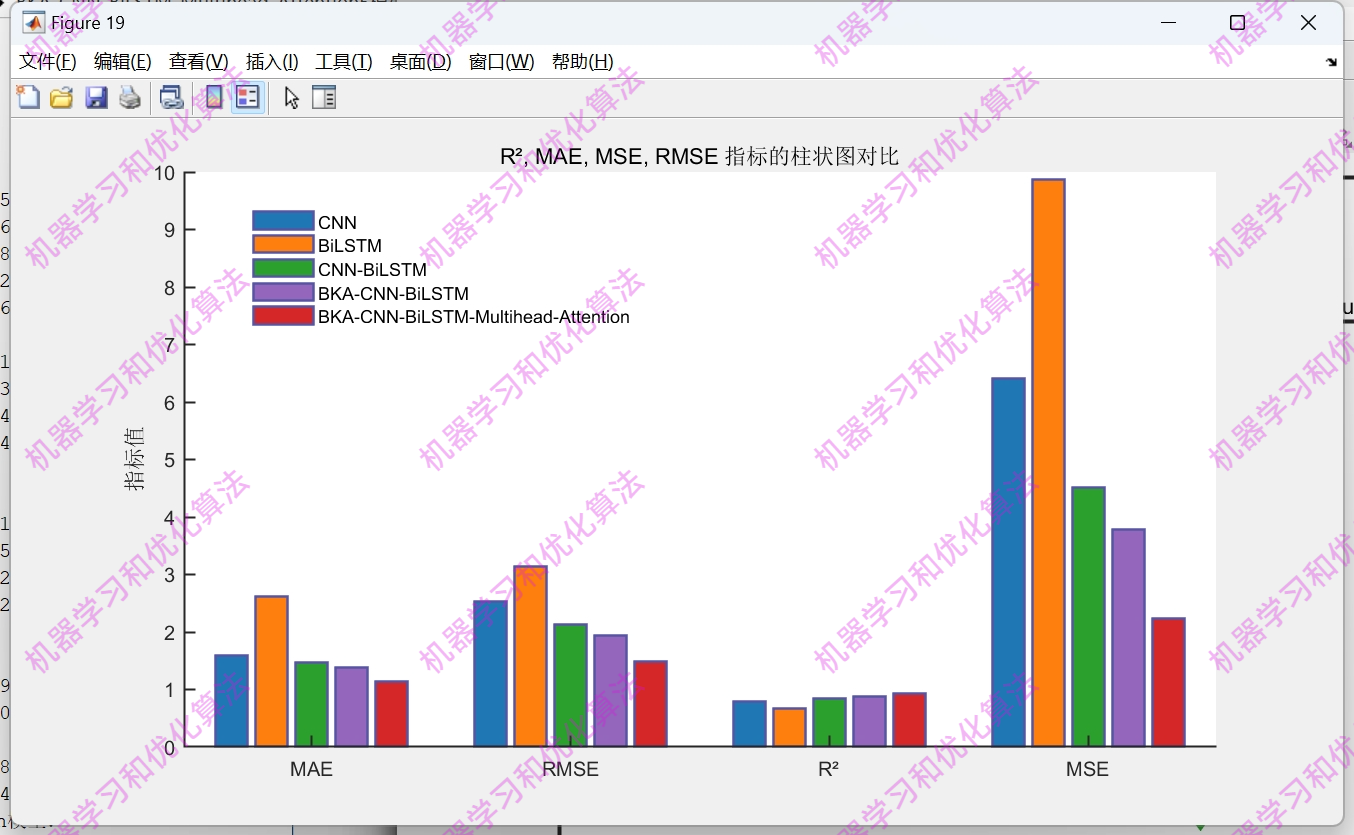This screenshot has width=1354, height=835.
Task: Click the y-axis tick value 5
Action: (x=169, y=460)
